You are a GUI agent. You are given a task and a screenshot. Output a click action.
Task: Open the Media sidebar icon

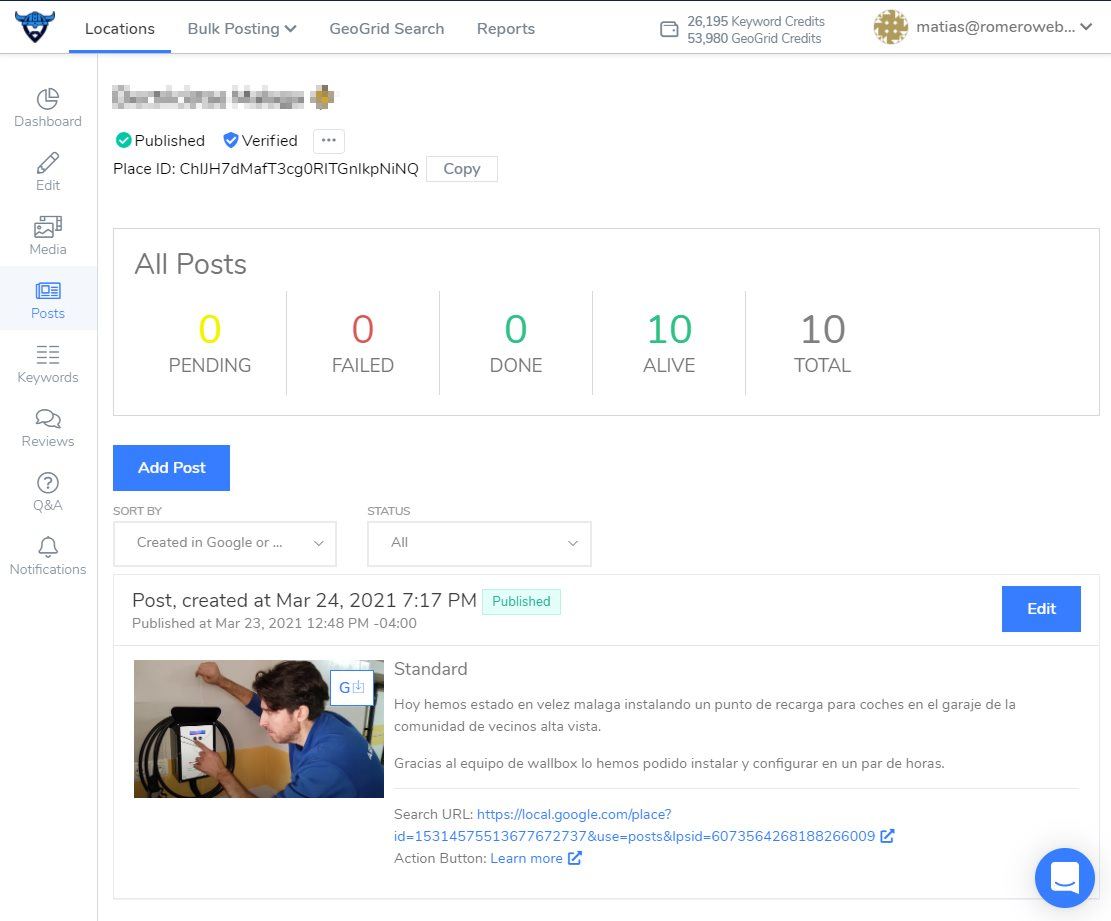(48, 227)
